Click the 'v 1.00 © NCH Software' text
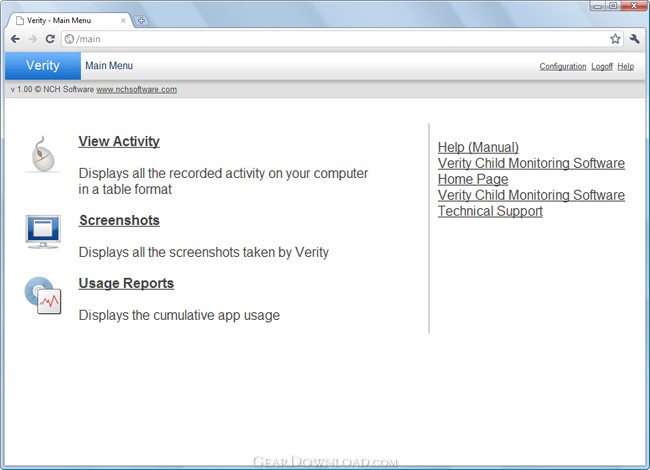The width and height of the screenshot is (650, 470). 52,90
